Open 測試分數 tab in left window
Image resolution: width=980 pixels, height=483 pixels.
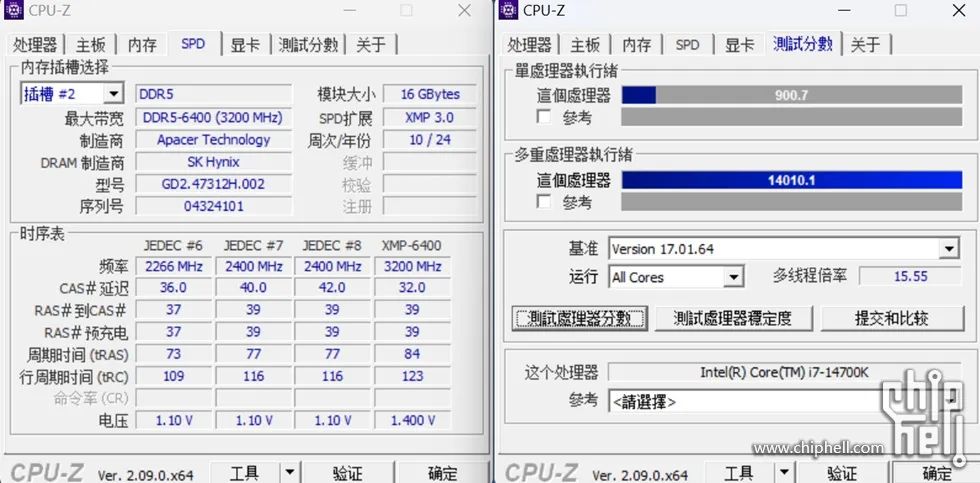pyautogui.click(x=308, y=44)
